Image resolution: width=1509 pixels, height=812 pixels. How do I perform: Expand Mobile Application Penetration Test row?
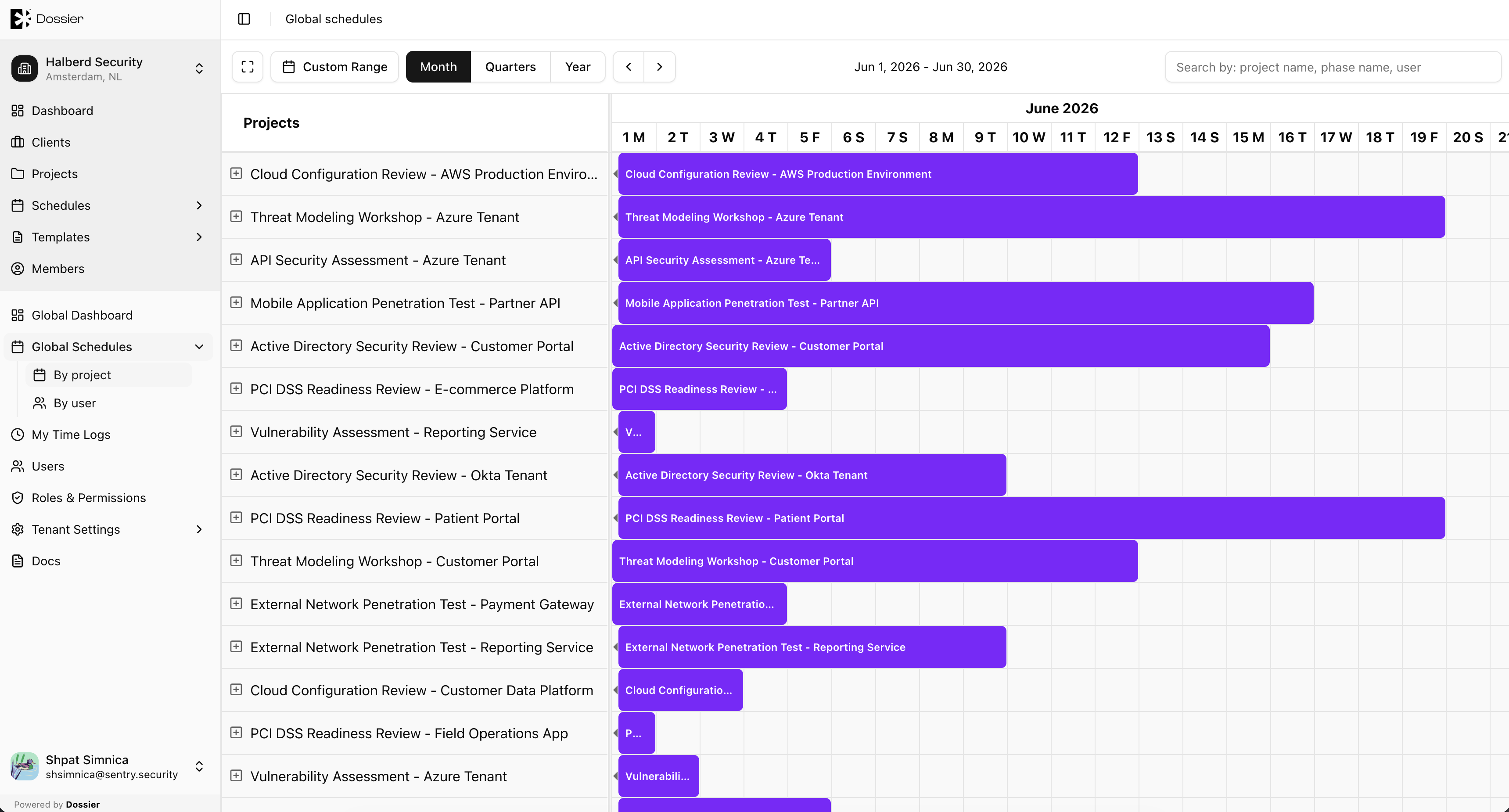pyautogui.click(x=236, y=303)
